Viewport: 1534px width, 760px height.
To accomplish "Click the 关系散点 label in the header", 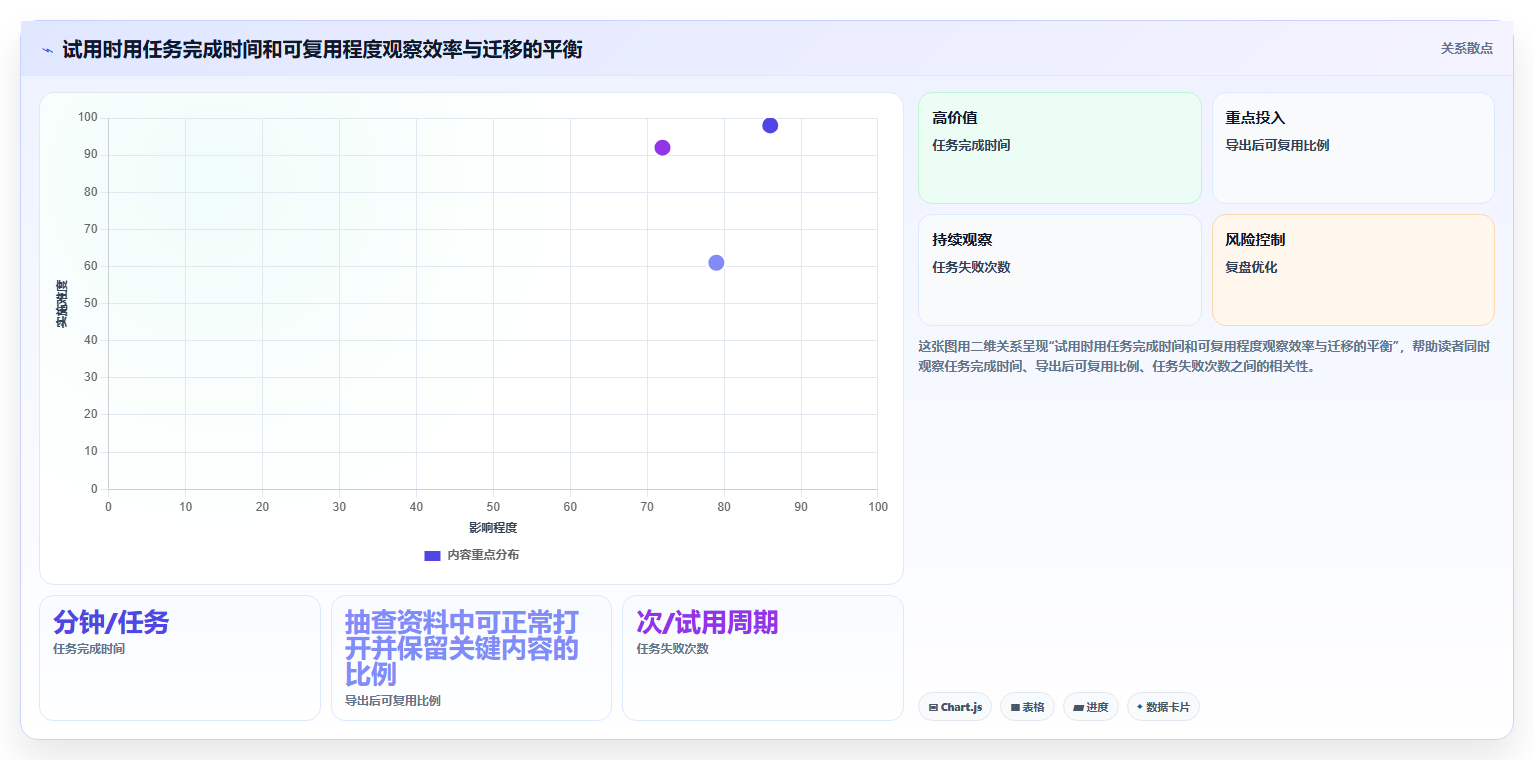I will [x=1466, y=48].
